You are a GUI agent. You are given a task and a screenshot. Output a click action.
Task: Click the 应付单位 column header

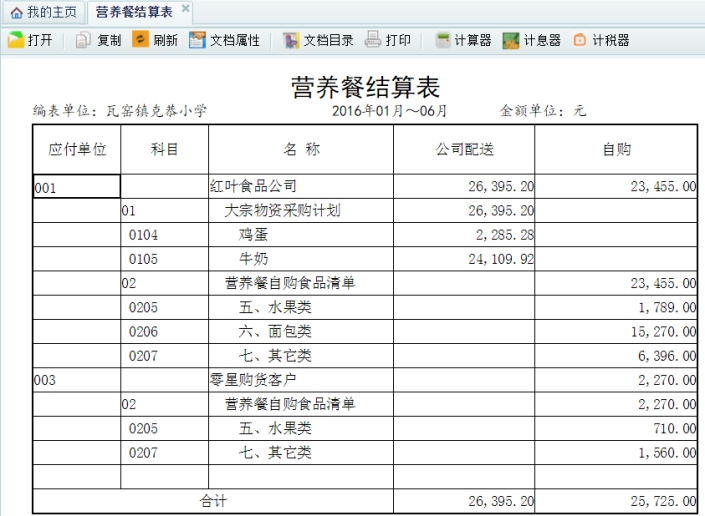click(76, 149)
